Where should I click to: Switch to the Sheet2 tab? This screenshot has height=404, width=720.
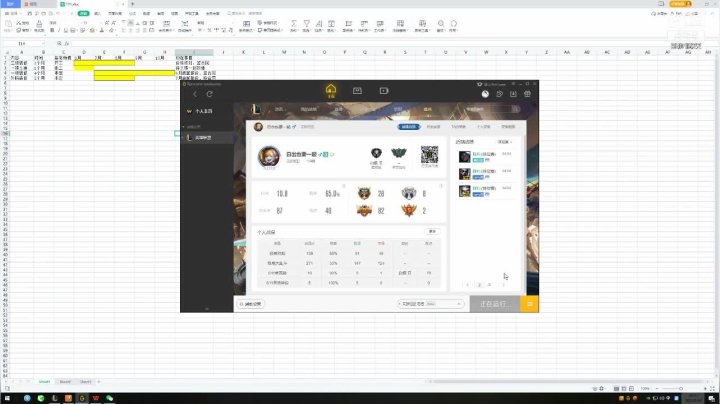coord(65,382)
